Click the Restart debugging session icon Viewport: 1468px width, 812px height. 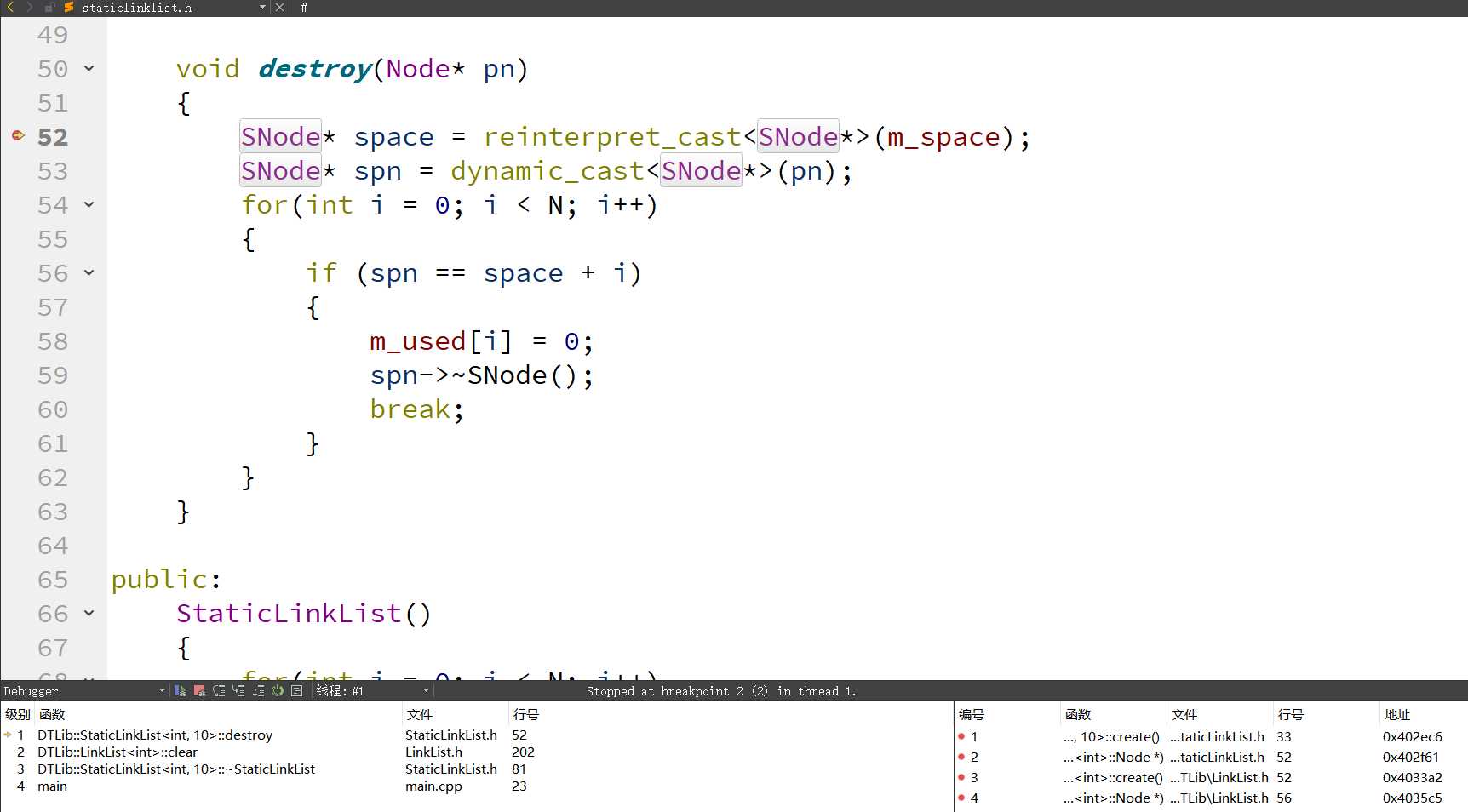(278, 690)
